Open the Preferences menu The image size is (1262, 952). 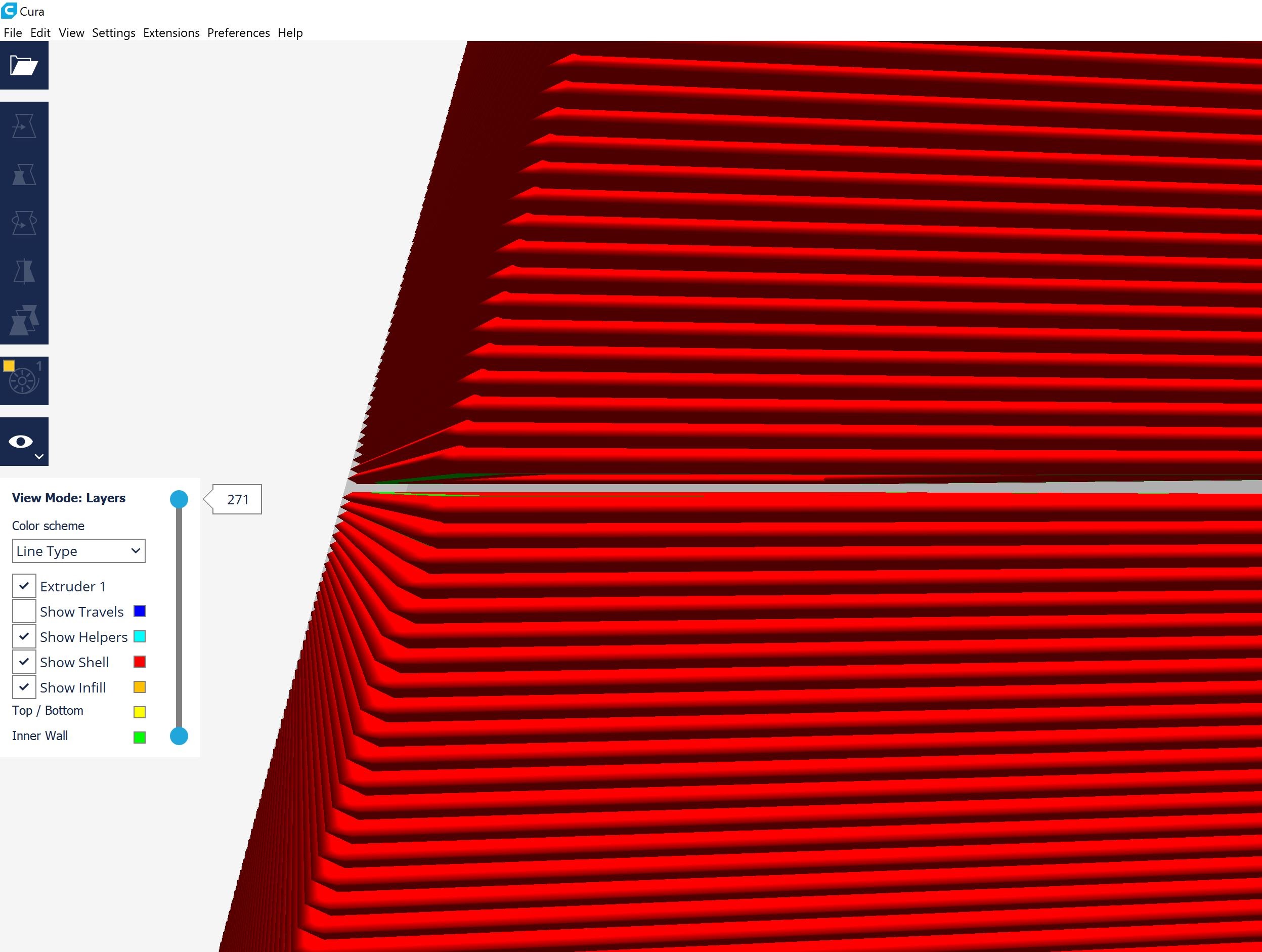(x=238, y=32)
